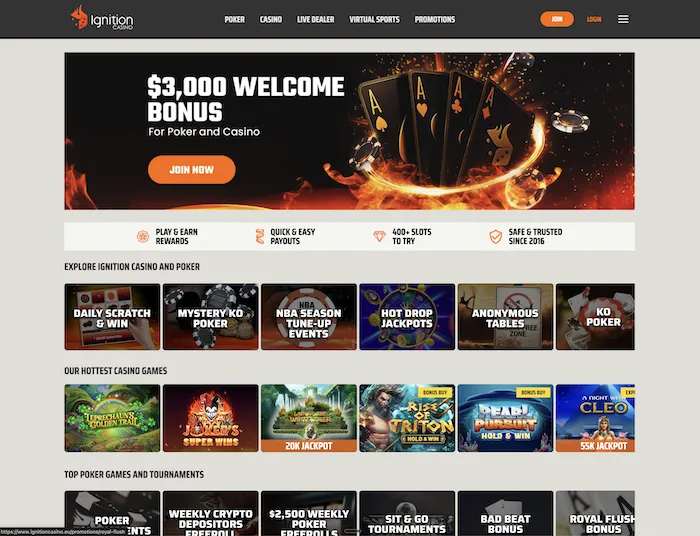Image resolution: width=700 pixels, height=536 pixels.
Task: Select the Hot Drop Jackpots tile
Action: (407, 316)
